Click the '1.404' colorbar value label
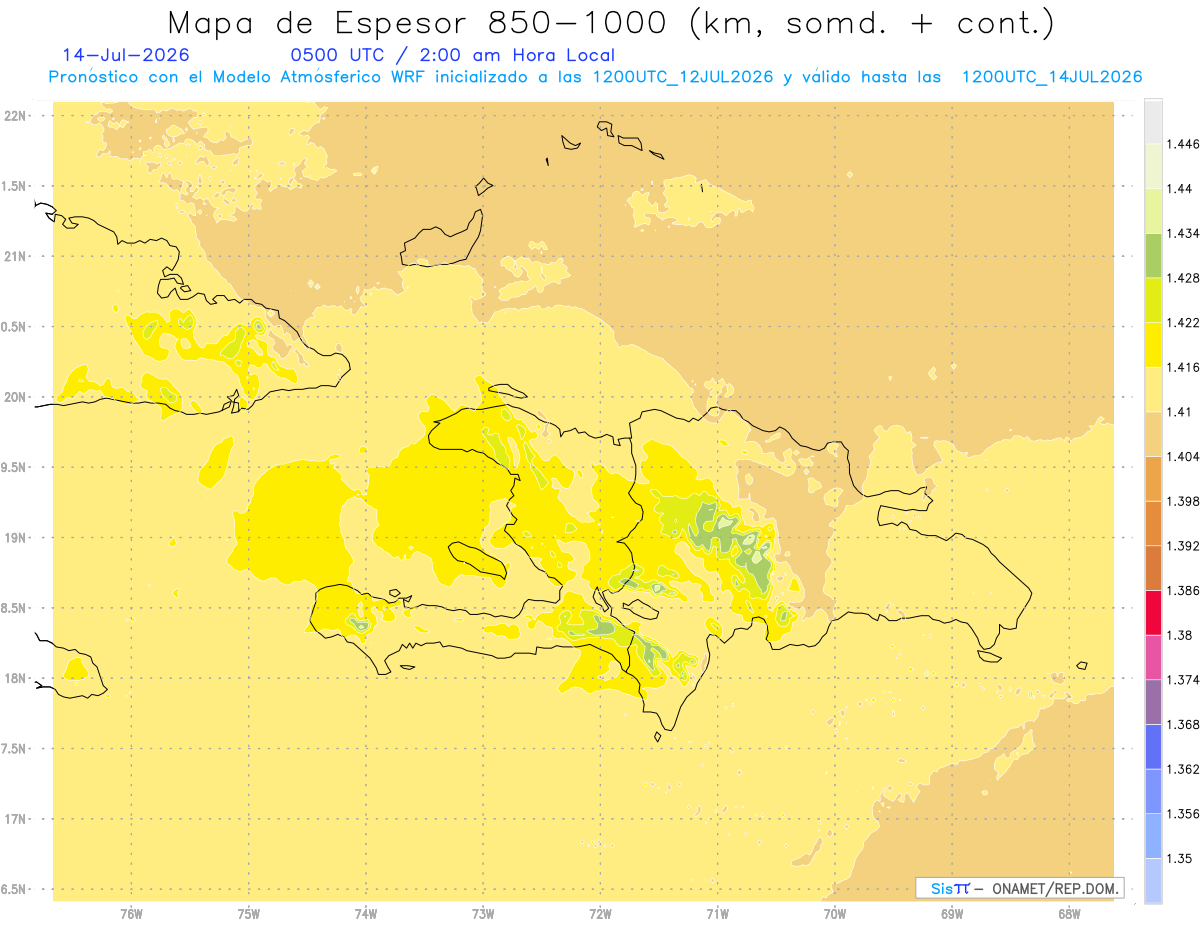This screenshot has width=1200, height=927. (1183, 456)
